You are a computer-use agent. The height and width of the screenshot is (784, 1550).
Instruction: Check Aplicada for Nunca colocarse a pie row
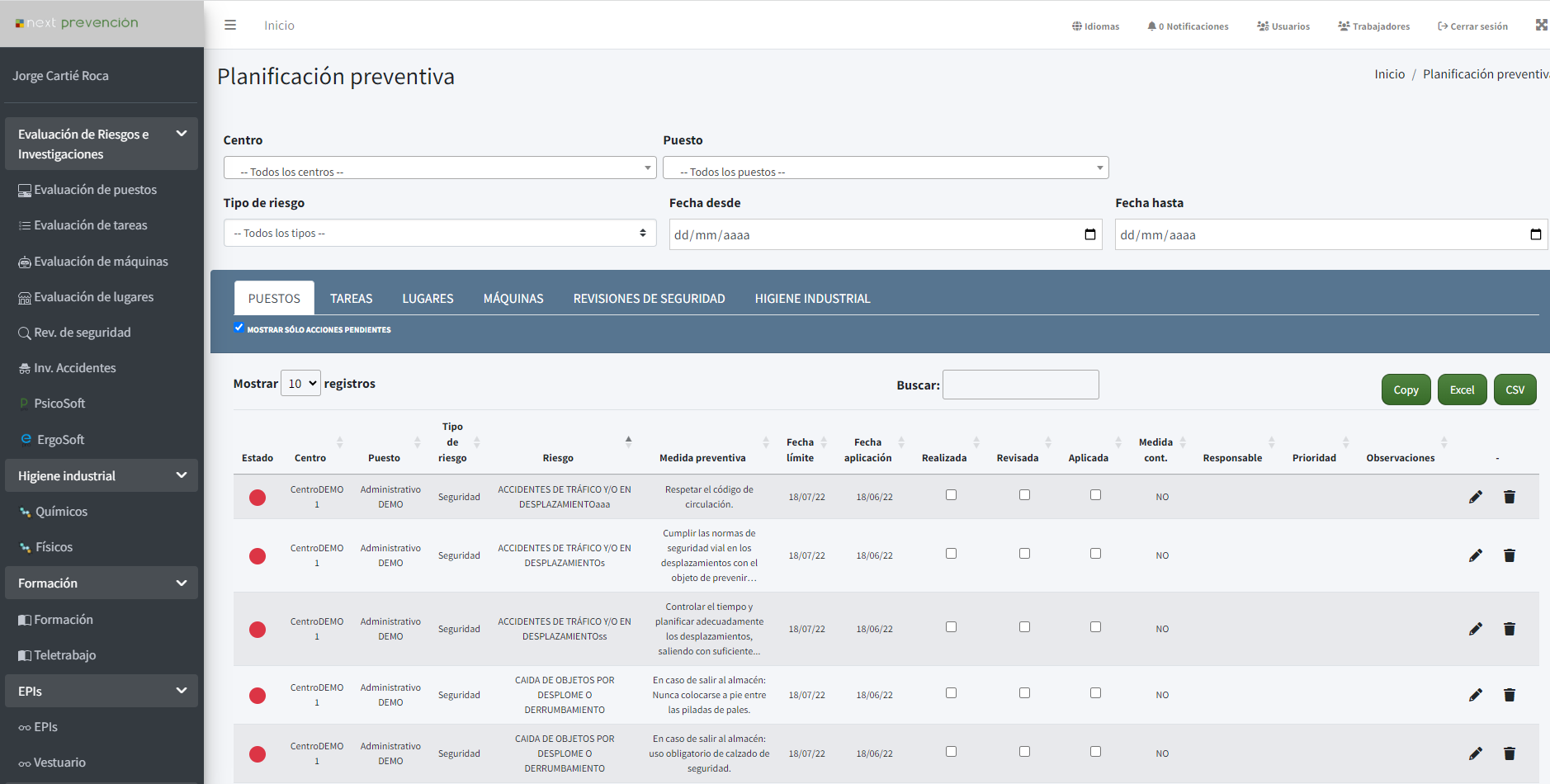[1095, 693]
